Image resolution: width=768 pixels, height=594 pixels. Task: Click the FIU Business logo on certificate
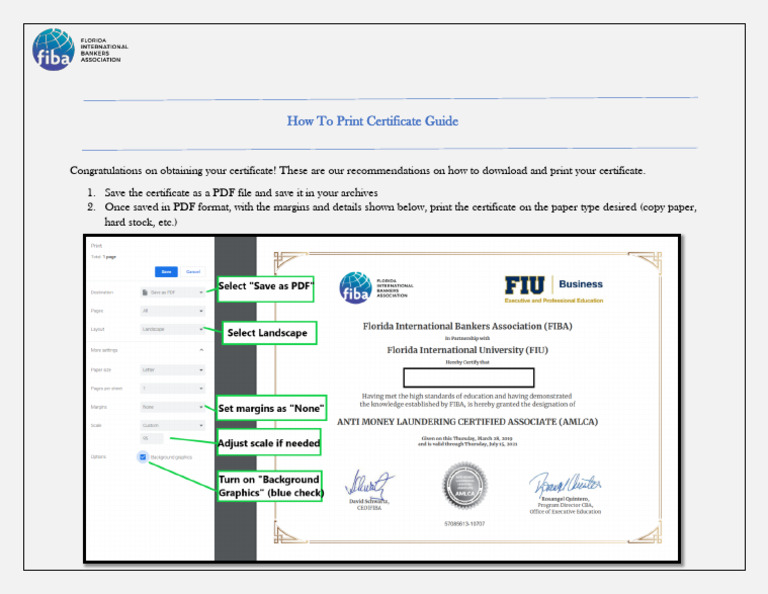pos(554,289)
